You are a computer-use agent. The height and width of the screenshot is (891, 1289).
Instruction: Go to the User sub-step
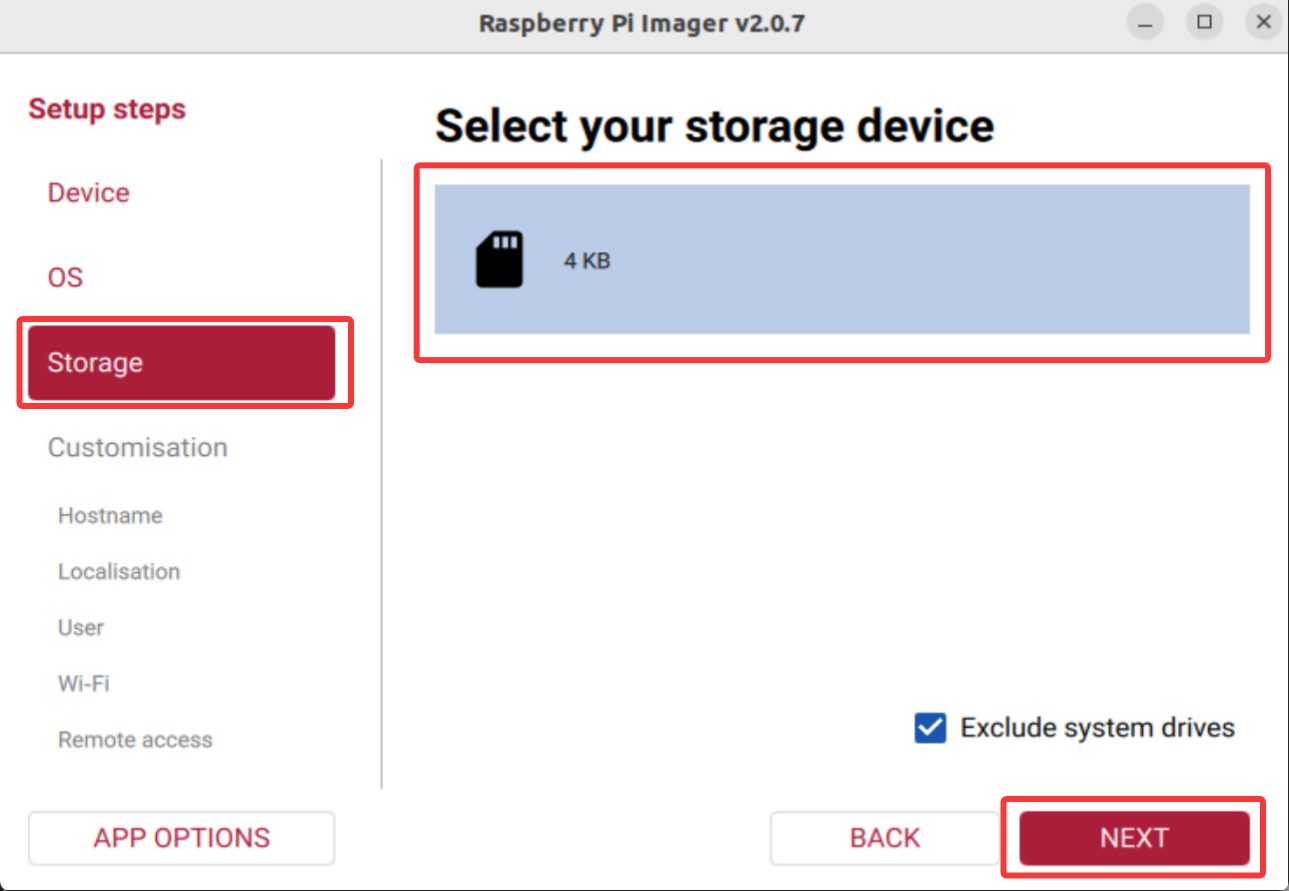(x=81, y=628)
